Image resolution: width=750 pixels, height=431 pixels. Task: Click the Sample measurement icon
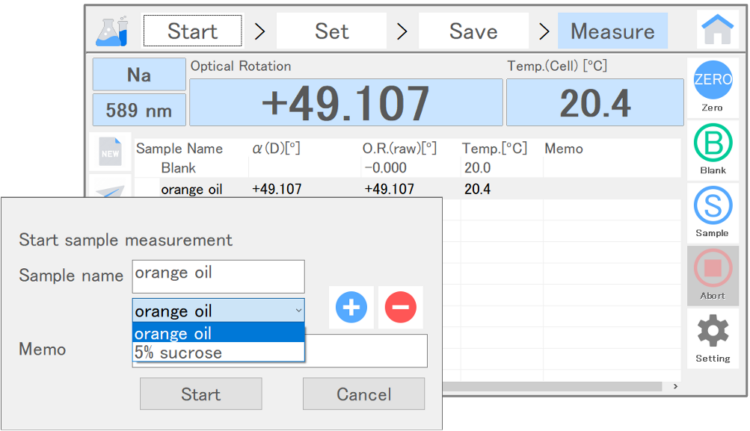(713, 212)
